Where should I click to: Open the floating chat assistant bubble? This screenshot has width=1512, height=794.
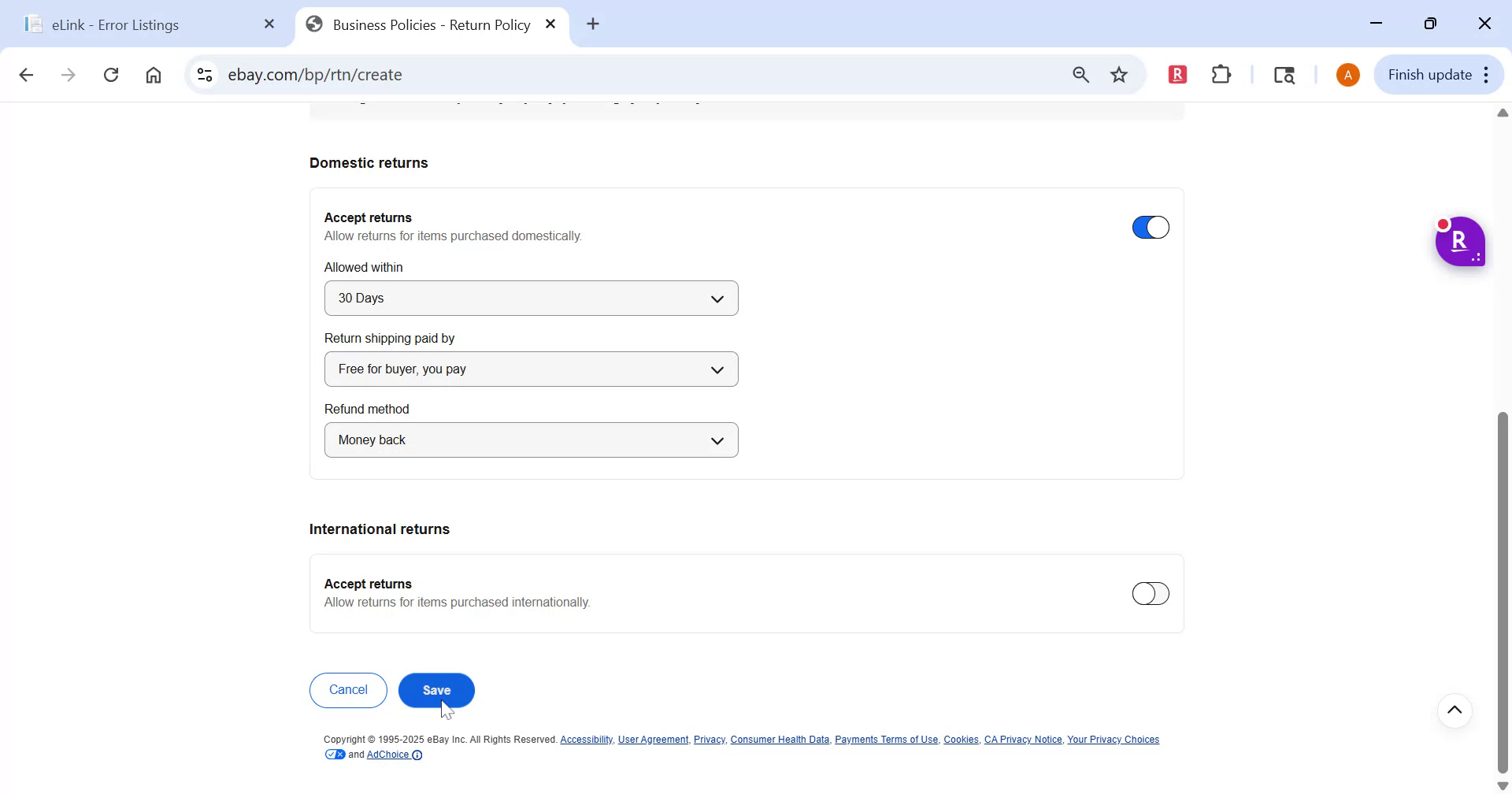pyautogui.click(x=1461, y=242)
